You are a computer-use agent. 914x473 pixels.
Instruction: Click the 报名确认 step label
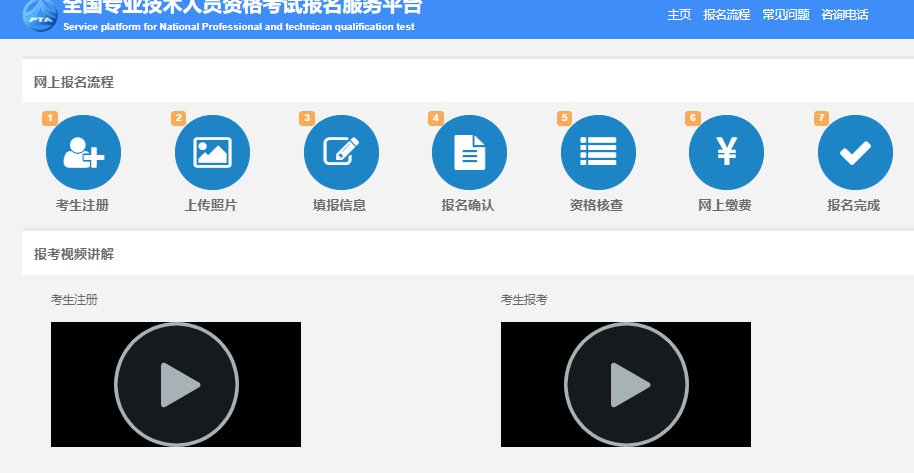[468, 205]
